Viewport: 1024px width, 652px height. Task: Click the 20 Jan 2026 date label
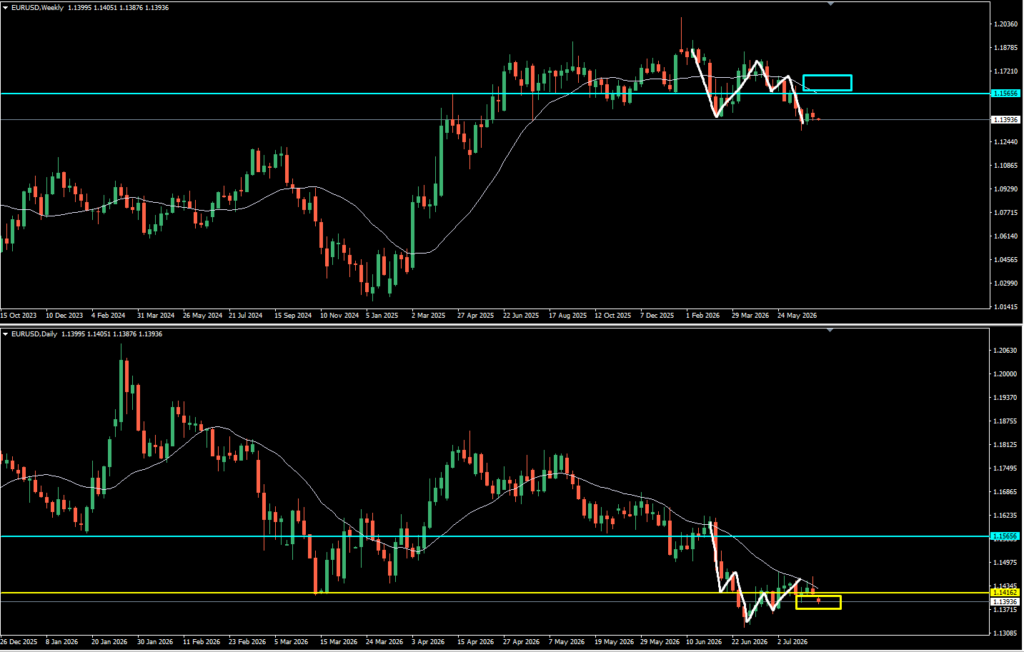pos(110,642)
